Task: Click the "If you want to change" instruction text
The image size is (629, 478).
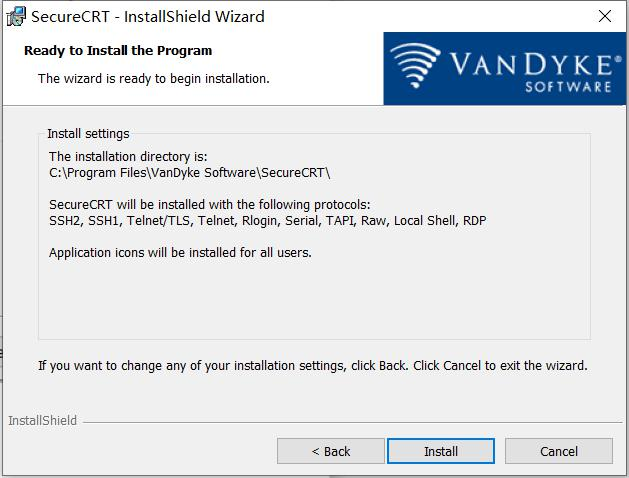Action: click(x=312, y=365)
